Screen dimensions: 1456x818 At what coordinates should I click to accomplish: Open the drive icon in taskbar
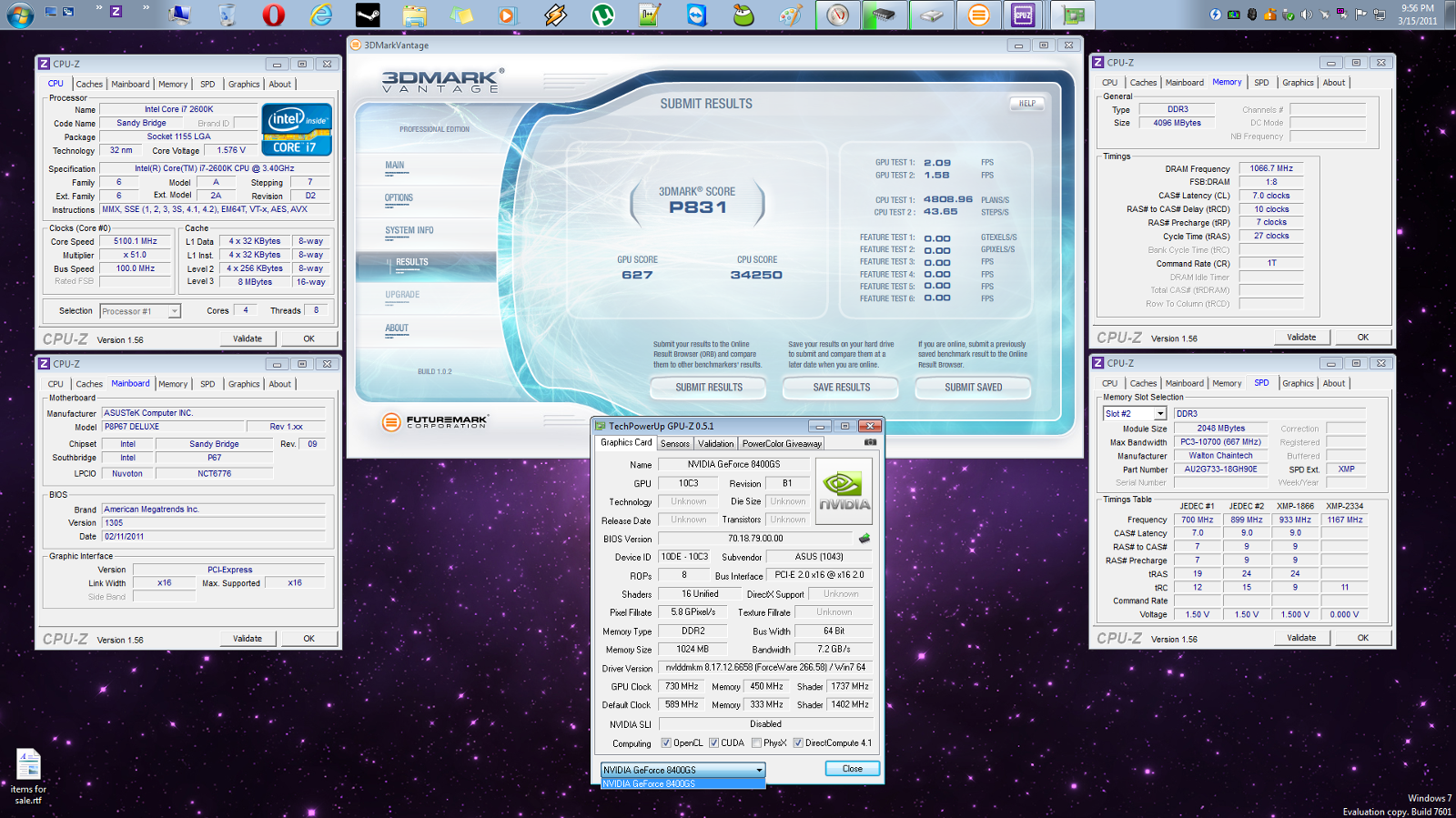pyautogui.click(x=930, y=15)
